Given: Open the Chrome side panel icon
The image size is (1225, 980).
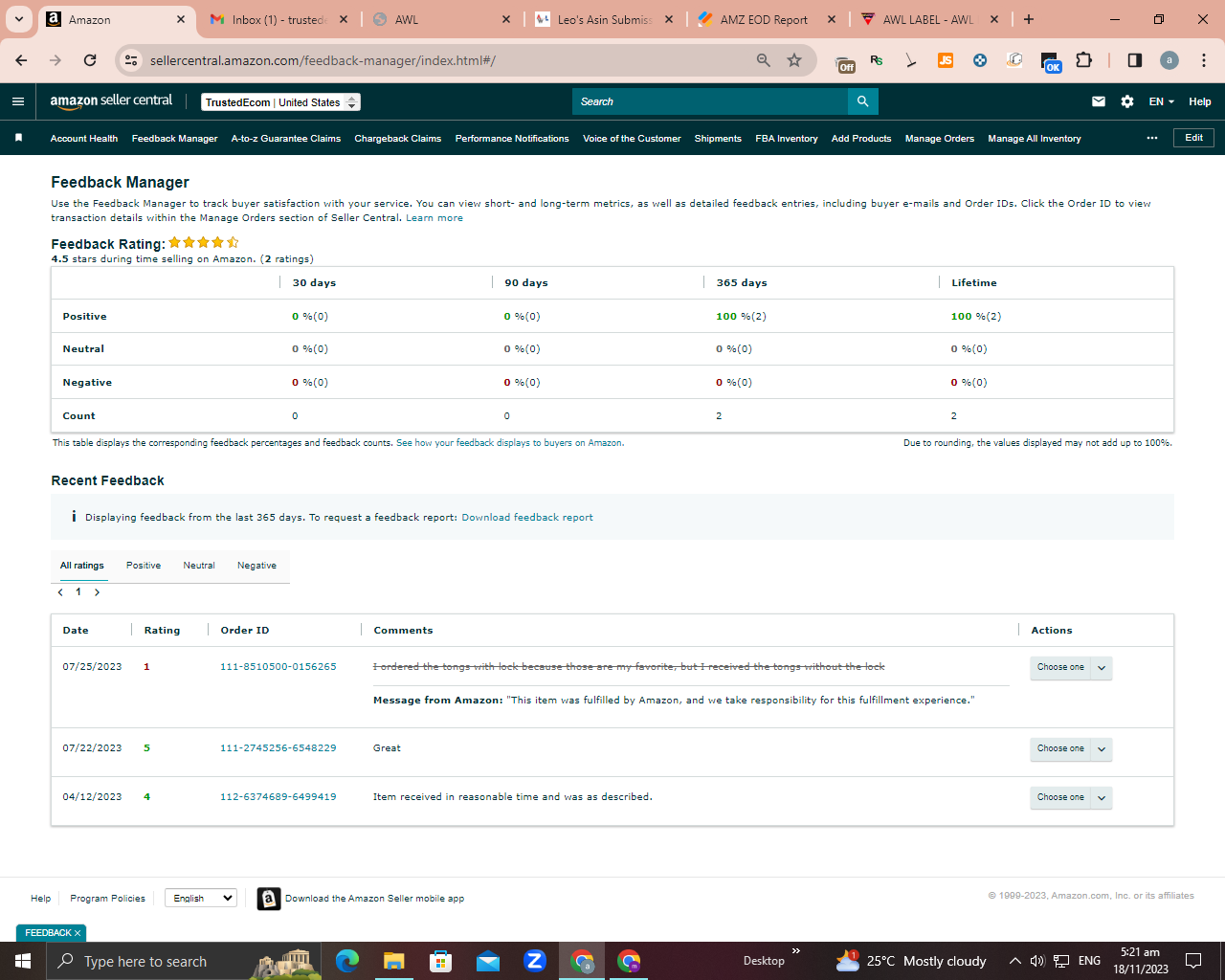Looking at the screenshot, I should pos(1134,60).
